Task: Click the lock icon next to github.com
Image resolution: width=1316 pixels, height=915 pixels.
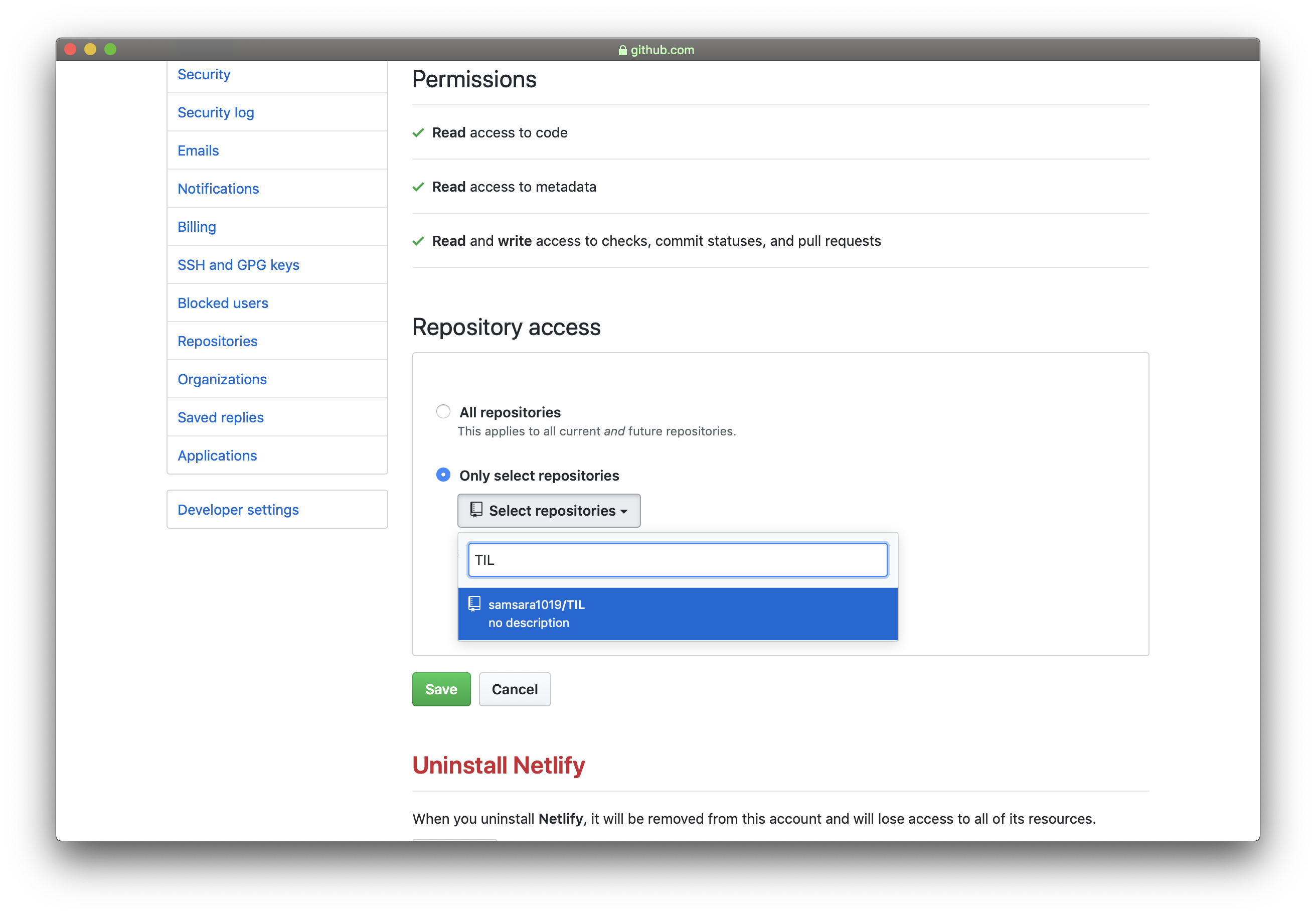Action: pos(622,51)
